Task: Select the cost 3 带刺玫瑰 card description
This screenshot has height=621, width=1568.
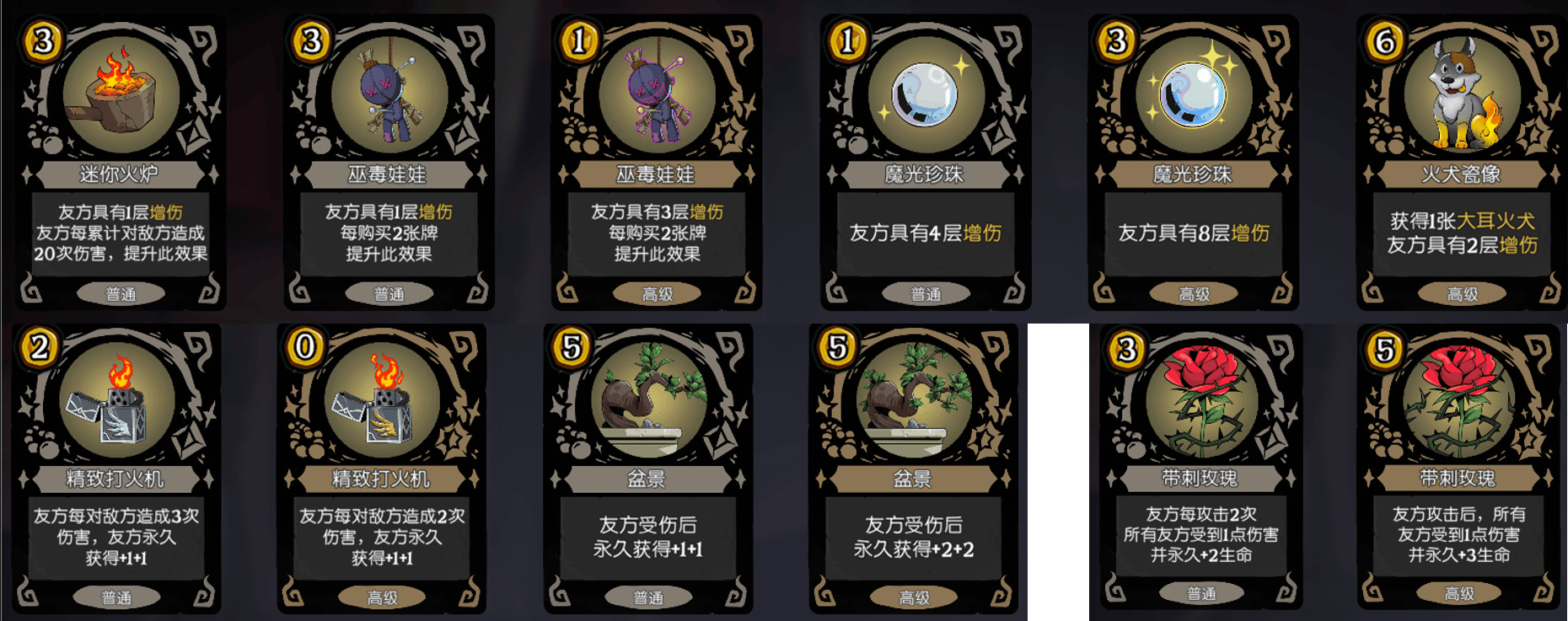Action: pos(1200,534)
